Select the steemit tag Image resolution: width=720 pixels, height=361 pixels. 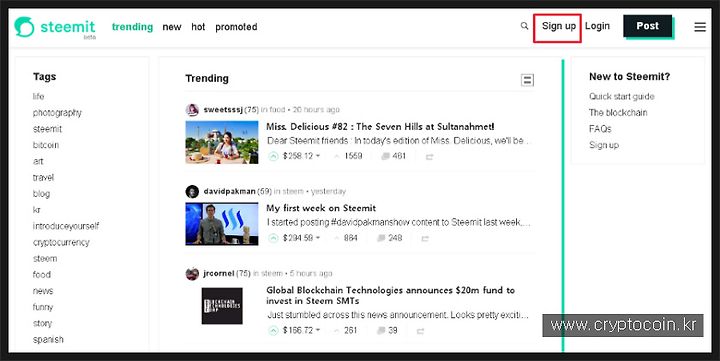[x=47, y=129]
